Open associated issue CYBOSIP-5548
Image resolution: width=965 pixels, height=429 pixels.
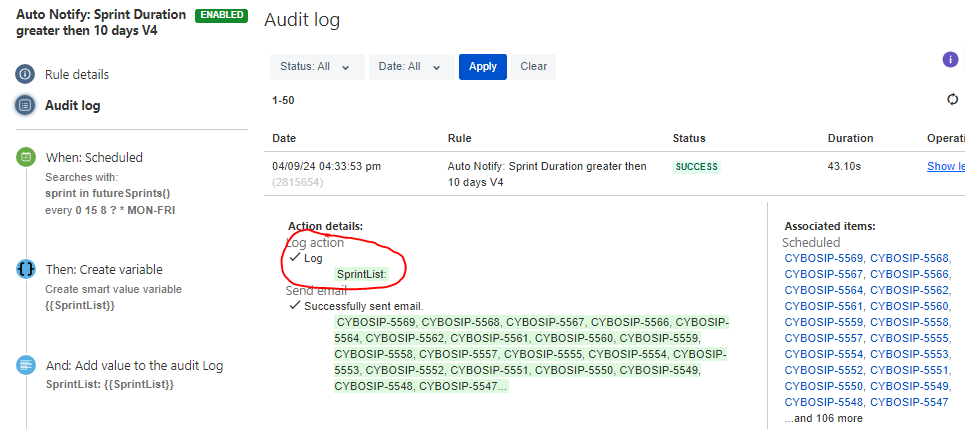click(x=824, y=402)
